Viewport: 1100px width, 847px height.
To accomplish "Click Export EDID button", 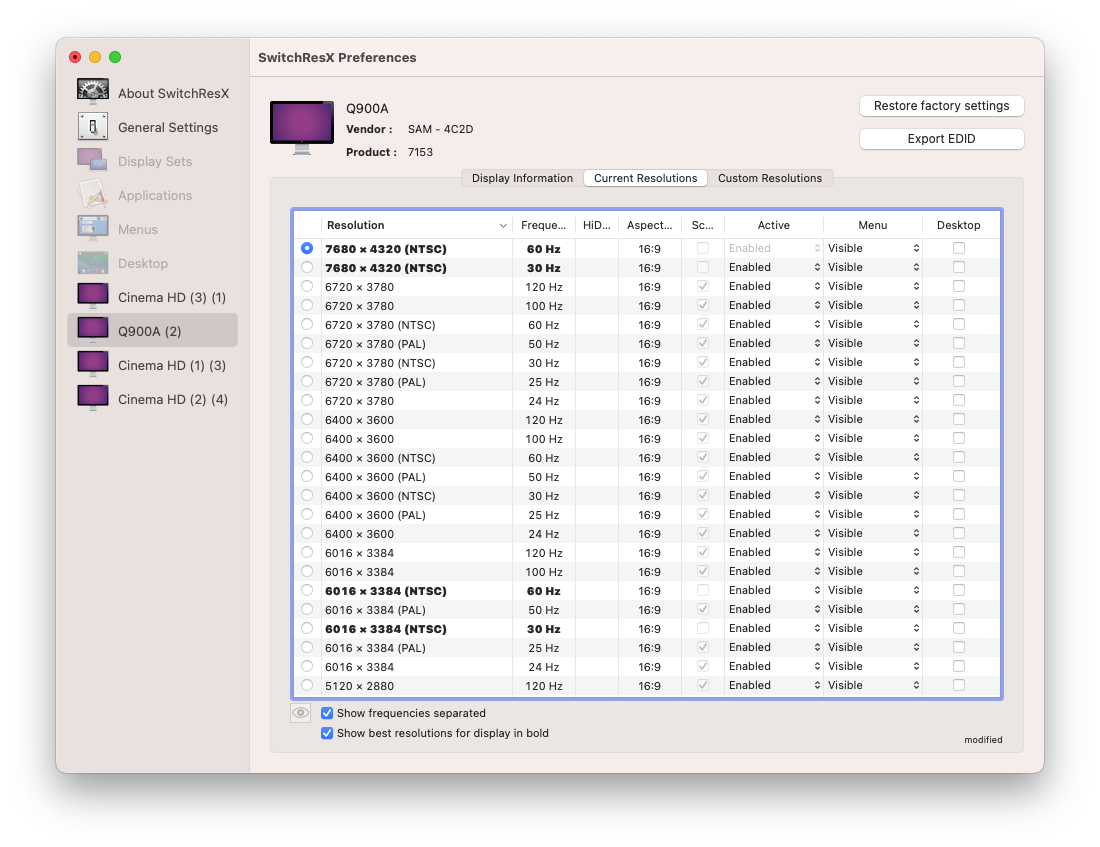I will [x=941, y=139].
